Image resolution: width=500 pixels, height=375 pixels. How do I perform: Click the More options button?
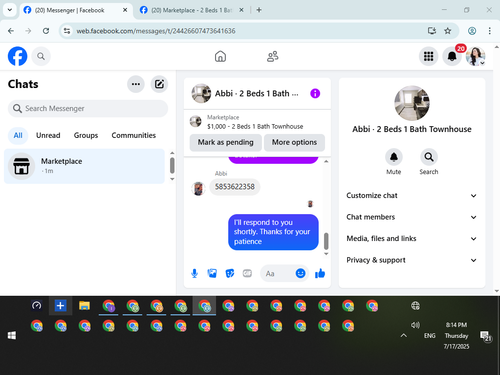point(294,142)
